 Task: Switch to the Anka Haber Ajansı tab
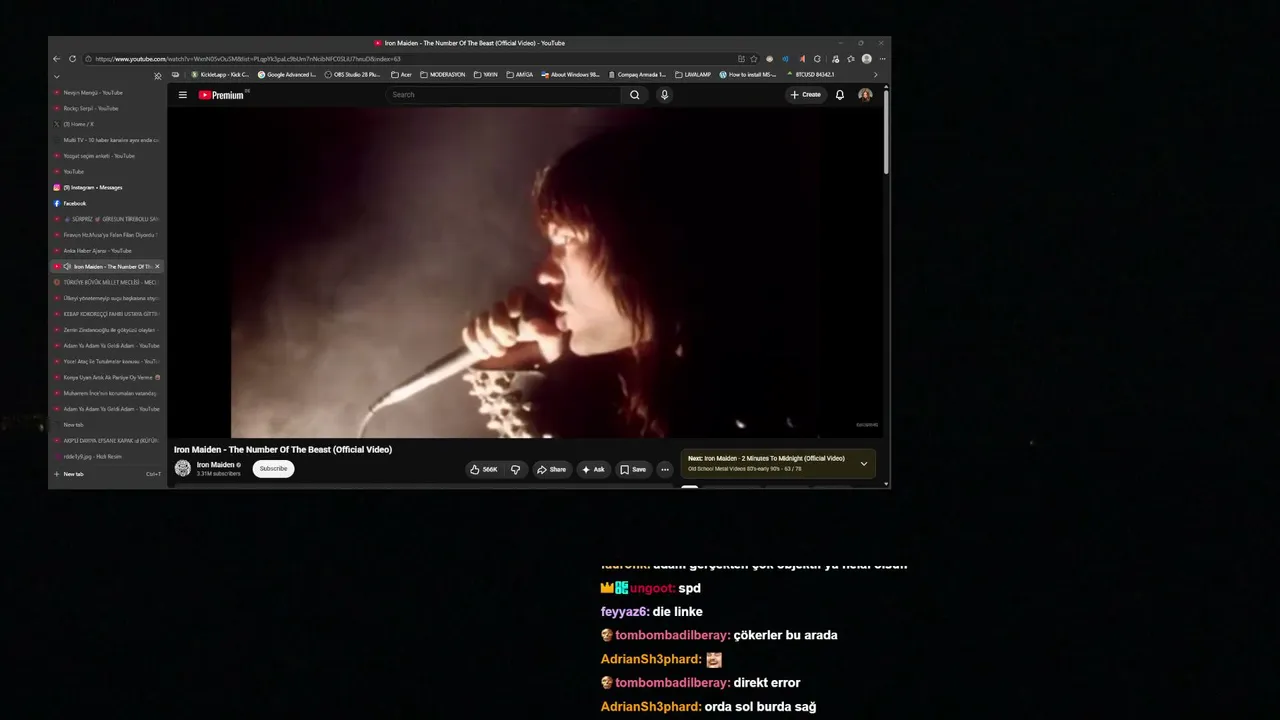pyautogui.click(x=106, y=251)
